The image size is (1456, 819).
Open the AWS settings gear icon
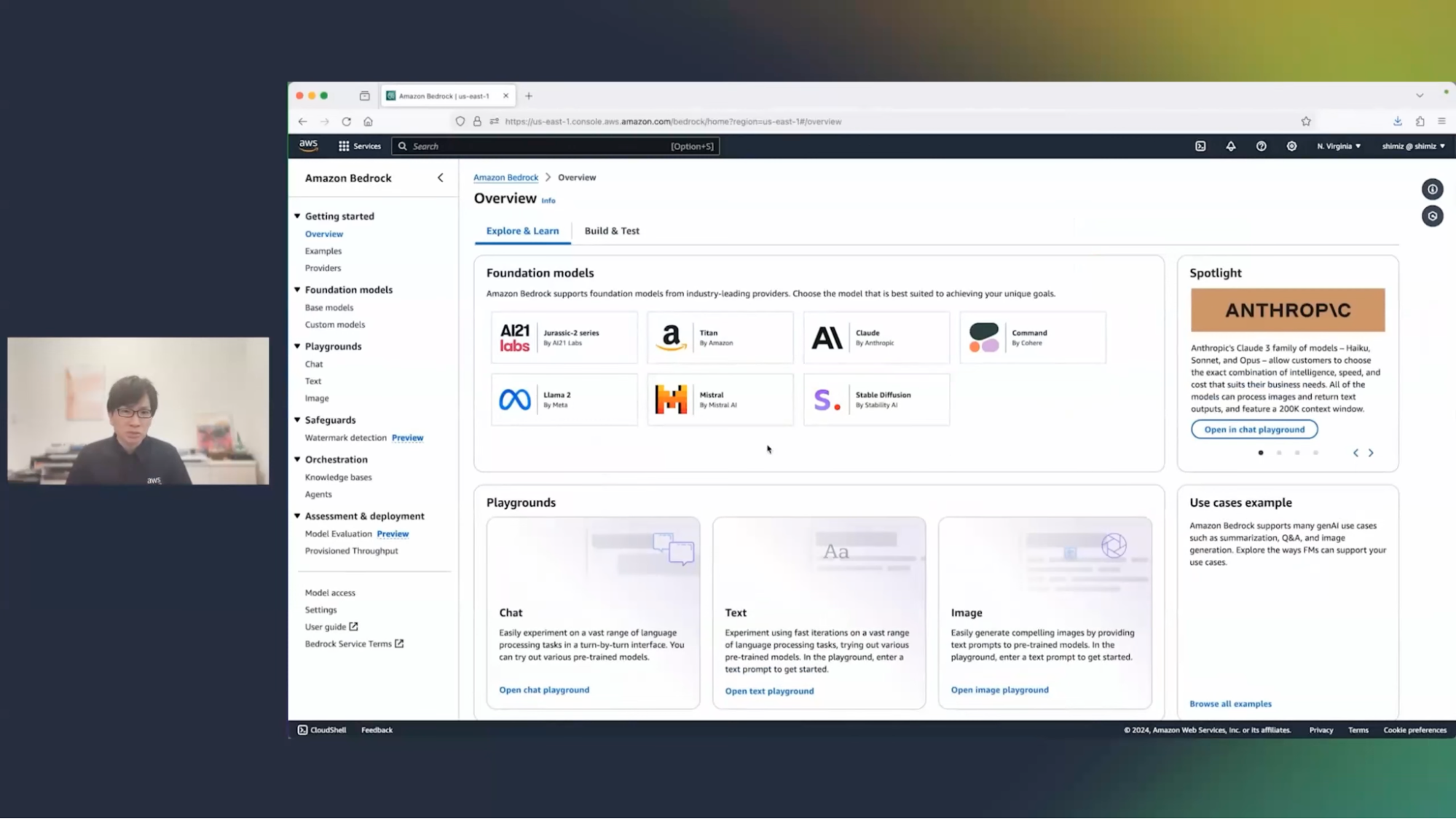pyautogui.click(x=1291, y=146)
